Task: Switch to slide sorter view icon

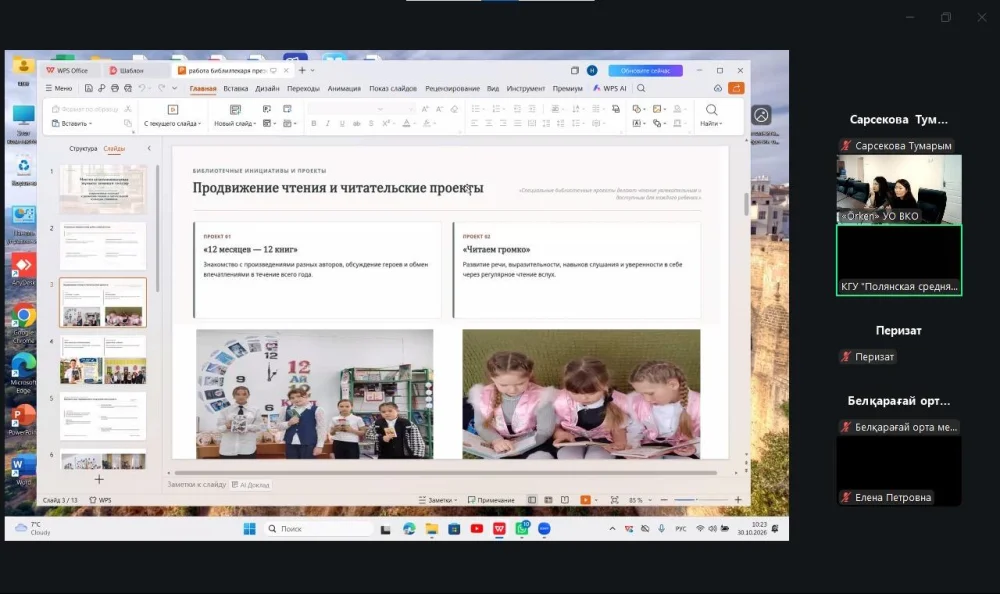Action: (x=548, y=500)
